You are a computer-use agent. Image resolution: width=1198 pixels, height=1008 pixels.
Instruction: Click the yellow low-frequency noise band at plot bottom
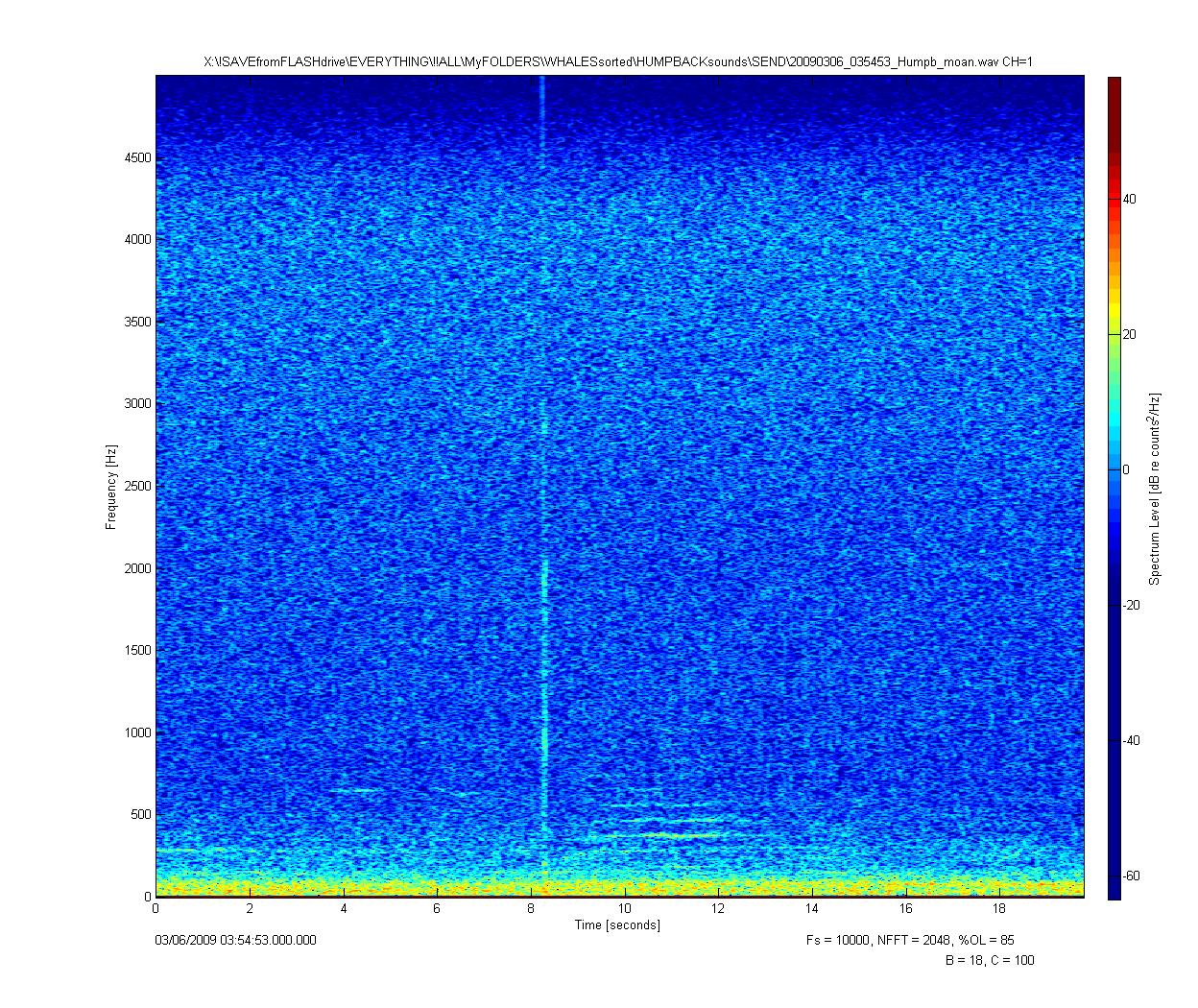619,885
